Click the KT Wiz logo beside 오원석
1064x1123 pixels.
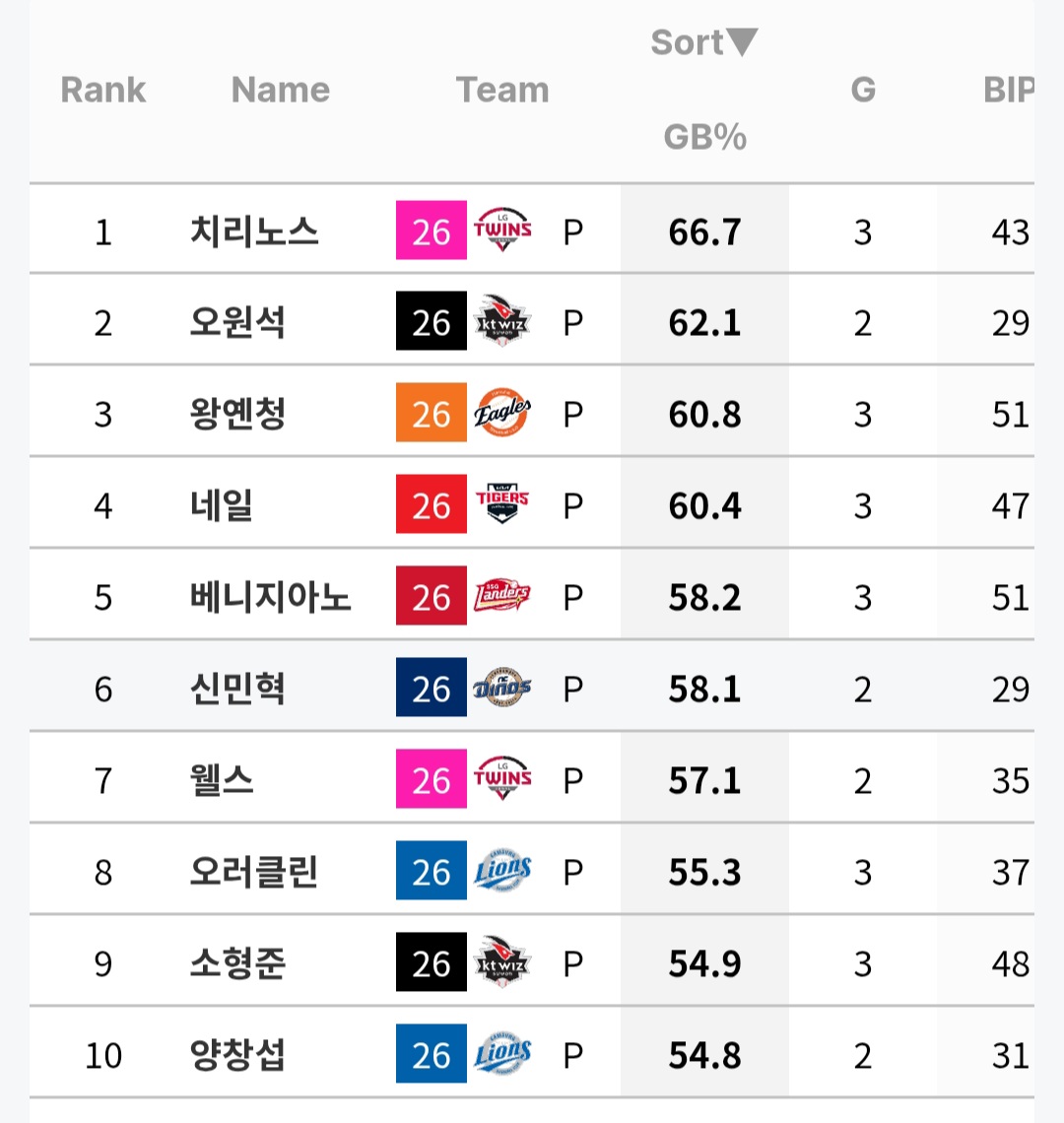(502, 323)
